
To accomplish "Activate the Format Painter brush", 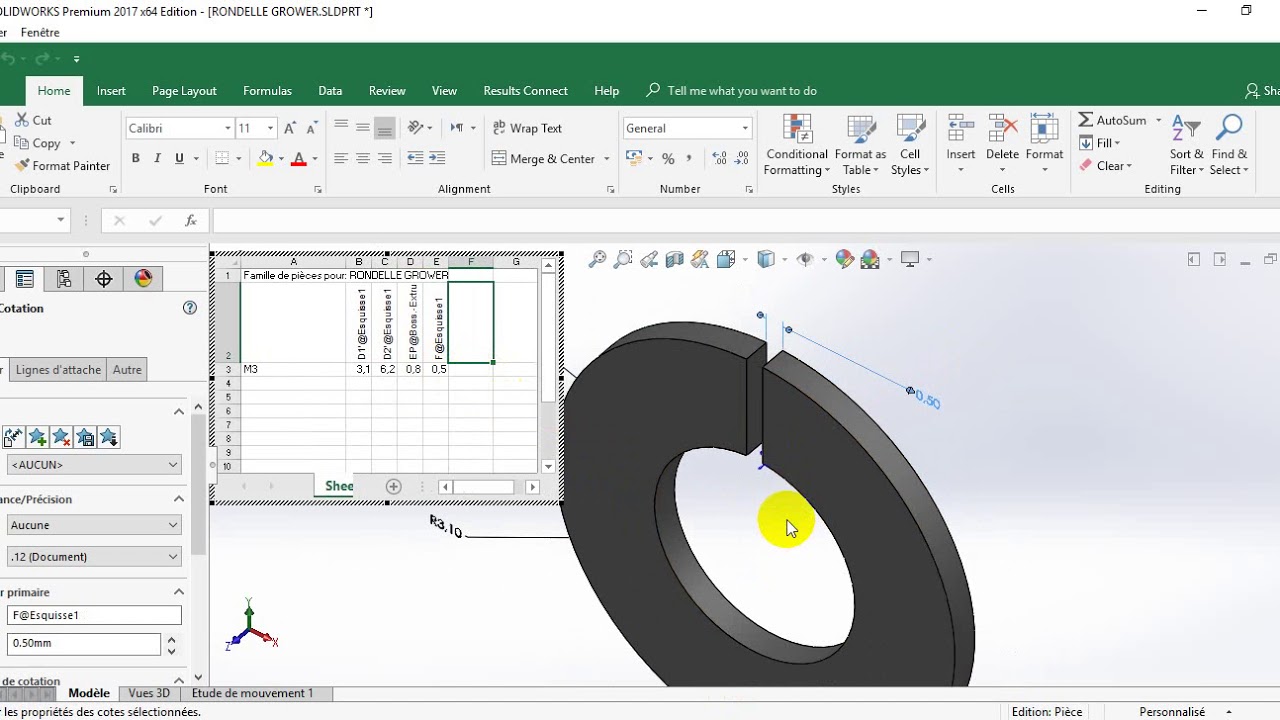I will (x=63, y=166).
